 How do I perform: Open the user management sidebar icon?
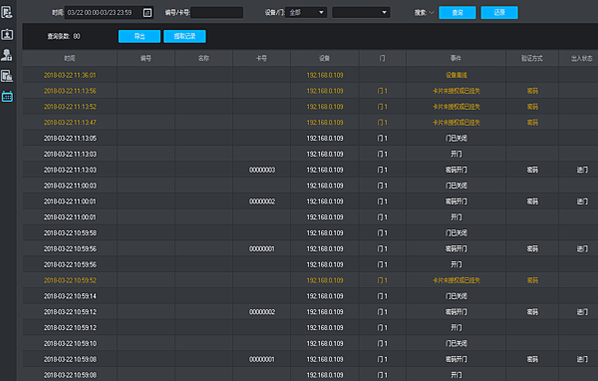click(x=7, y=55)
